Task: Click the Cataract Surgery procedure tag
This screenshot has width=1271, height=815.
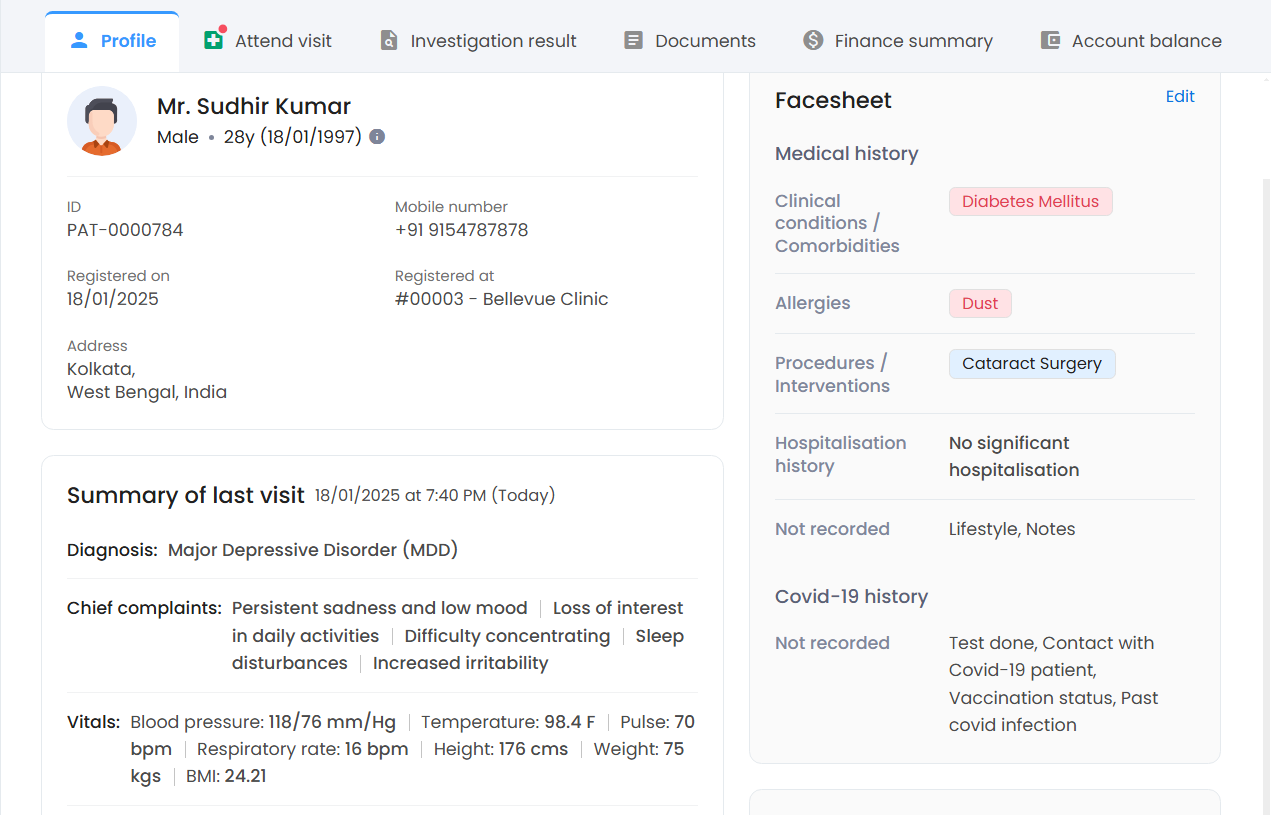Action: pyautogui.click(x=1031, y=364)
